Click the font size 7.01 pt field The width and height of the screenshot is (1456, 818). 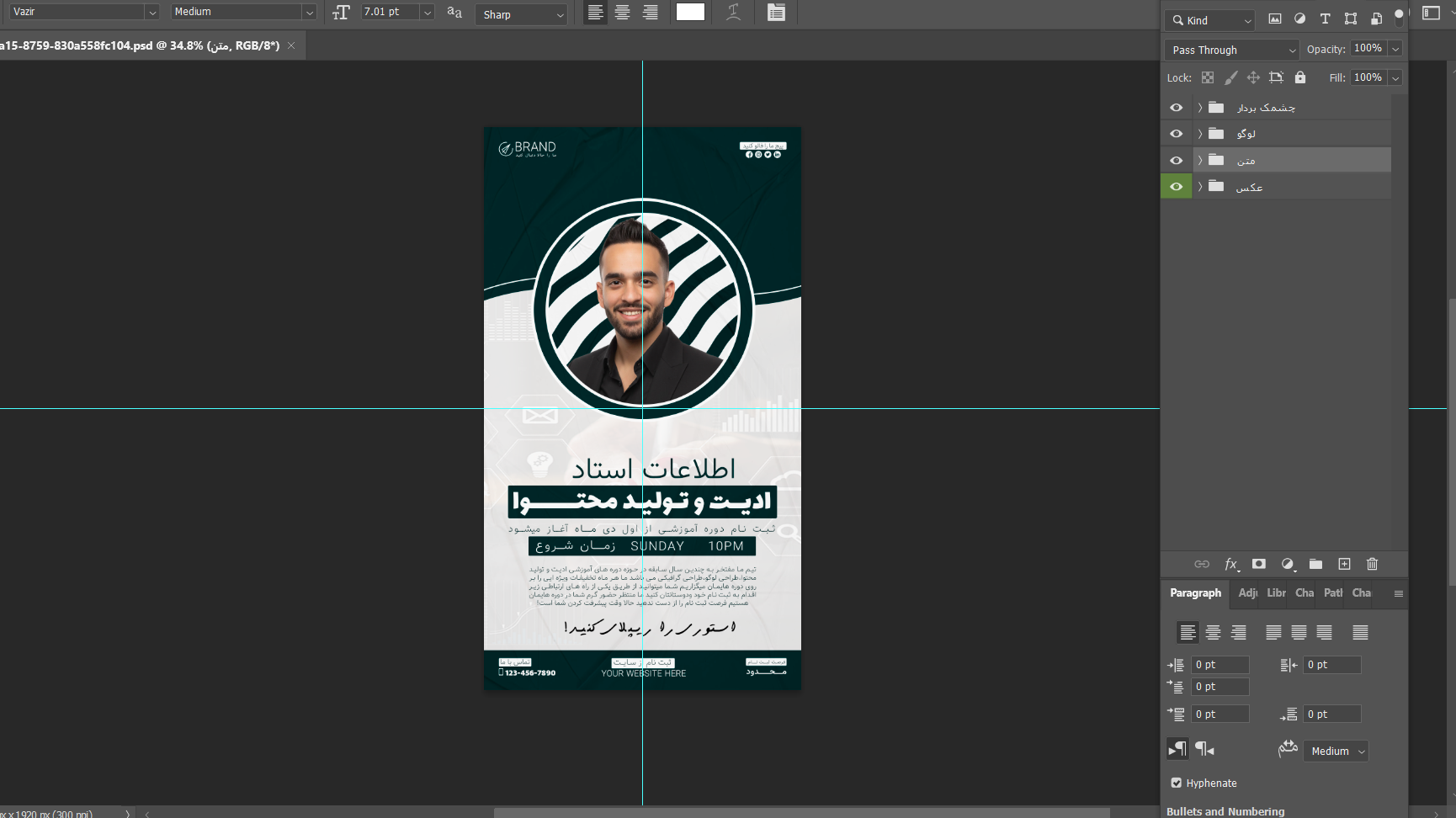(x=389, y=12)
